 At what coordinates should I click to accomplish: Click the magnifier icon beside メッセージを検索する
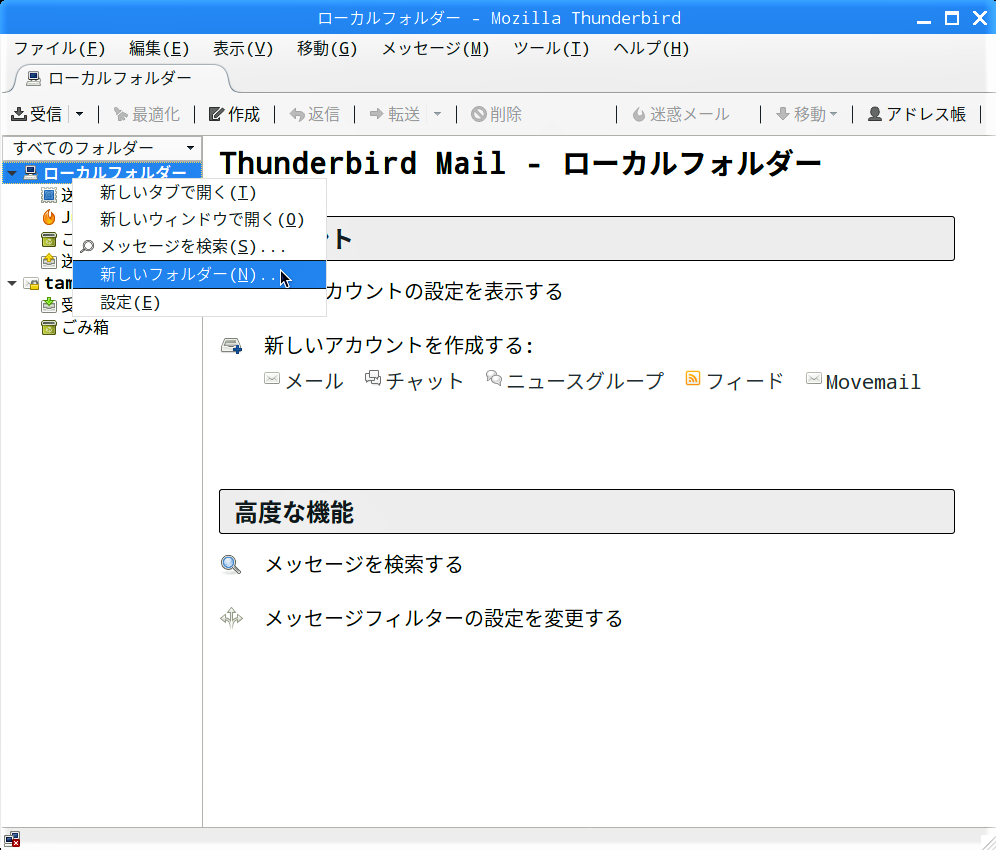(x=231, y=564)
